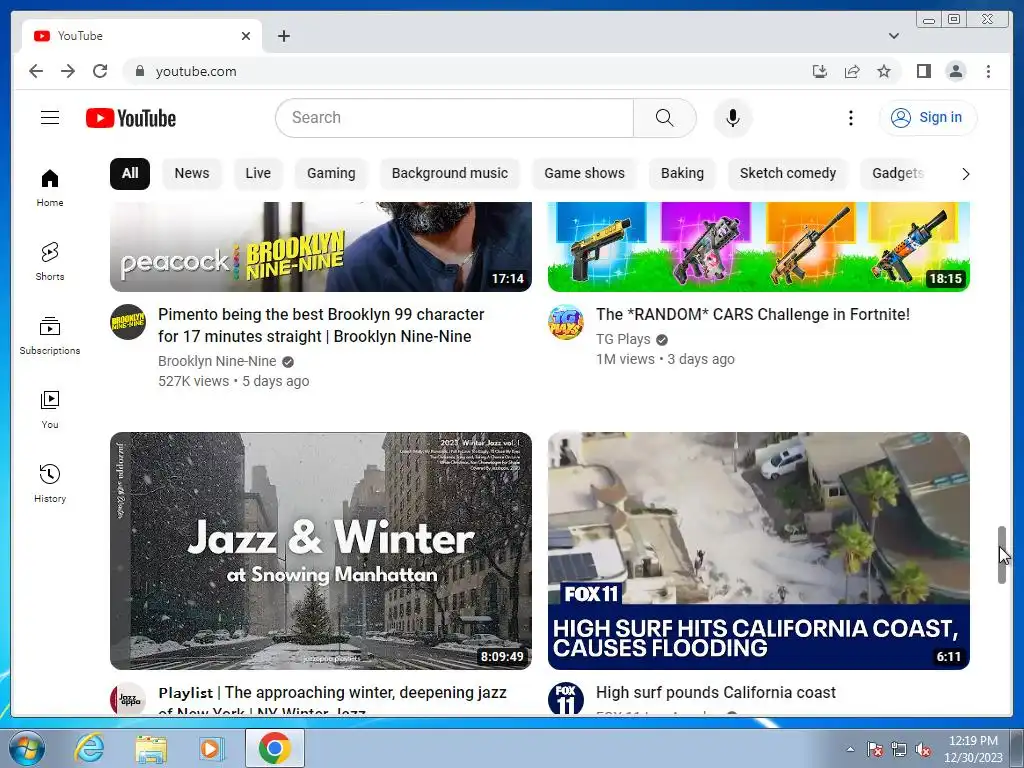This screenshot has width=1024, height=768.
Task: Go to Home in sidebar
Action: 50,188
